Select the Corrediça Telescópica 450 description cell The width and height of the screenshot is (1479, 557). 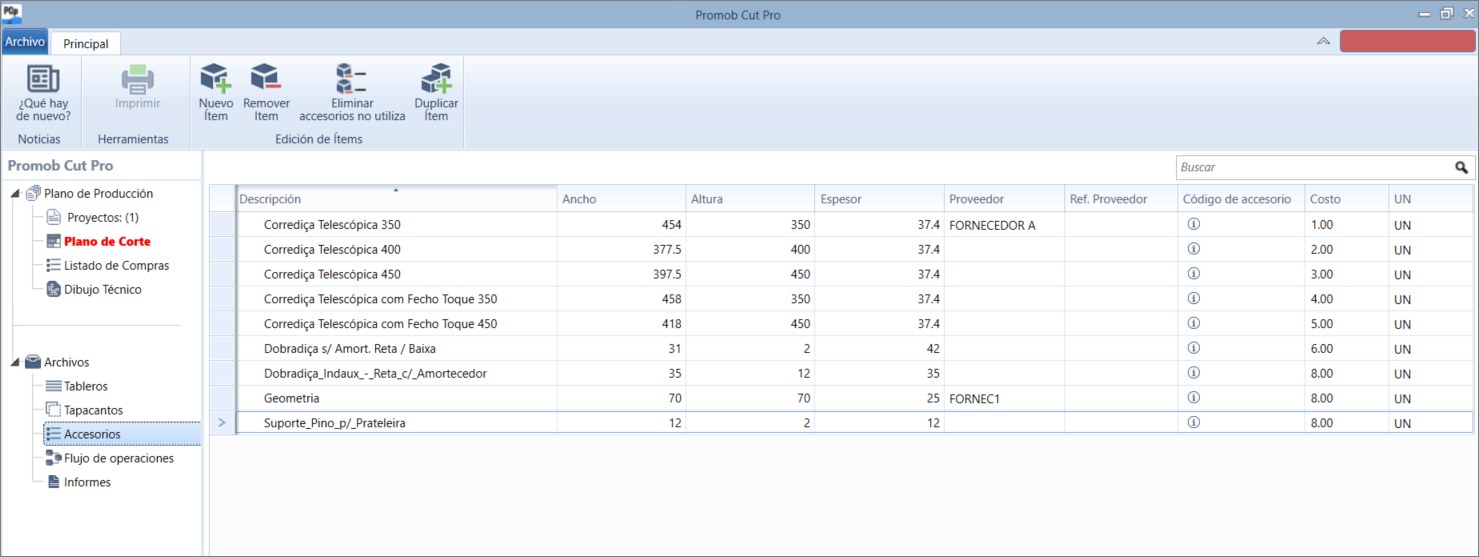coord(396,274)
